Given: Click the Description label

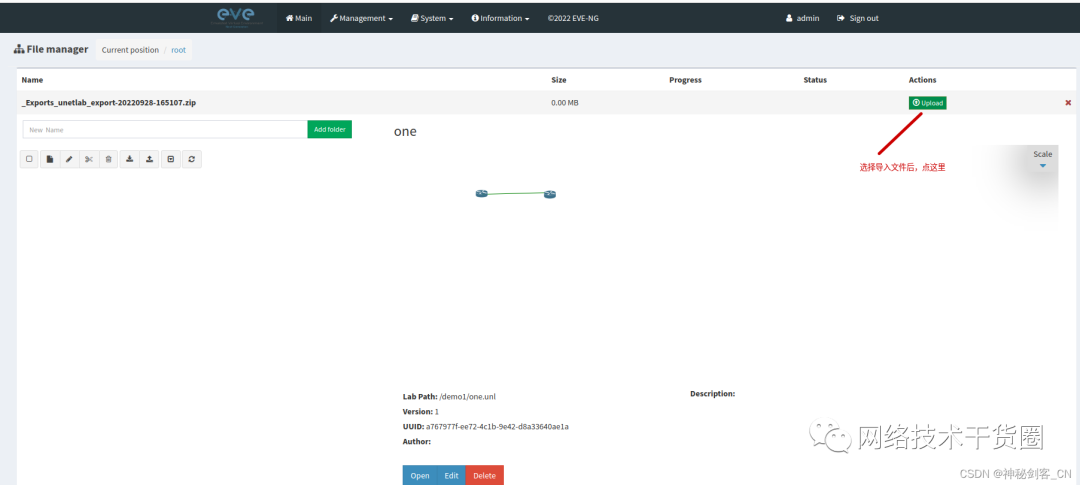Looking at the screenshot, I should [713, 394].
